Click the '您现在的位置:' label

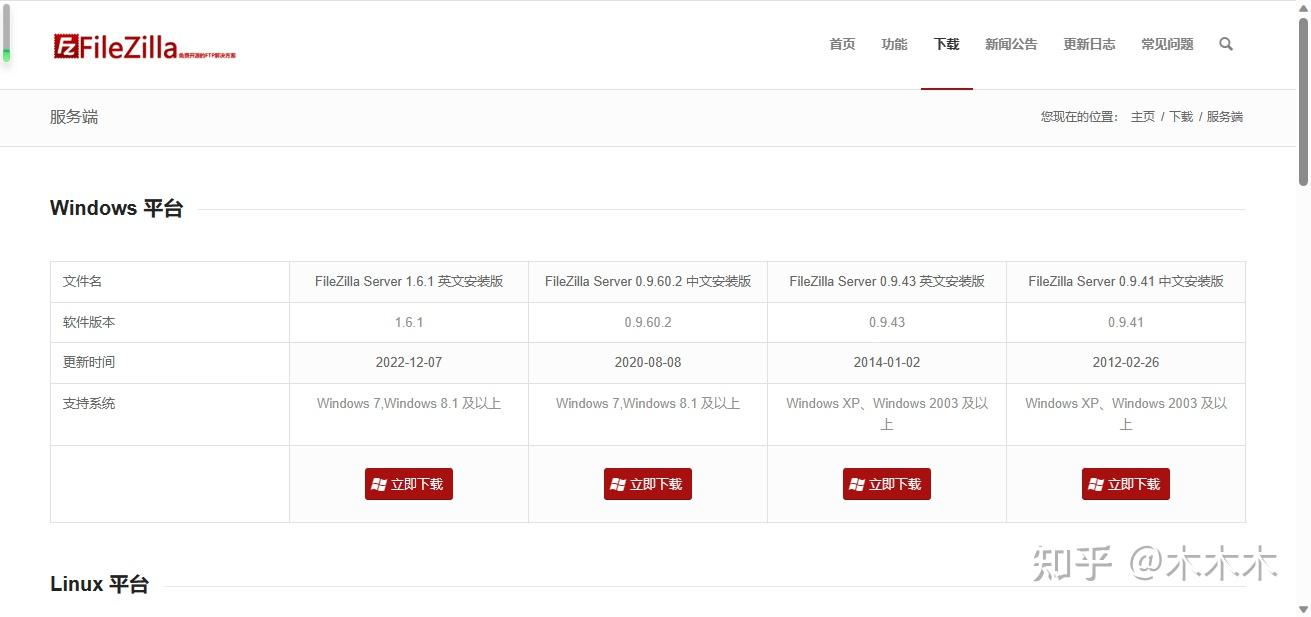coord(1079,117)
